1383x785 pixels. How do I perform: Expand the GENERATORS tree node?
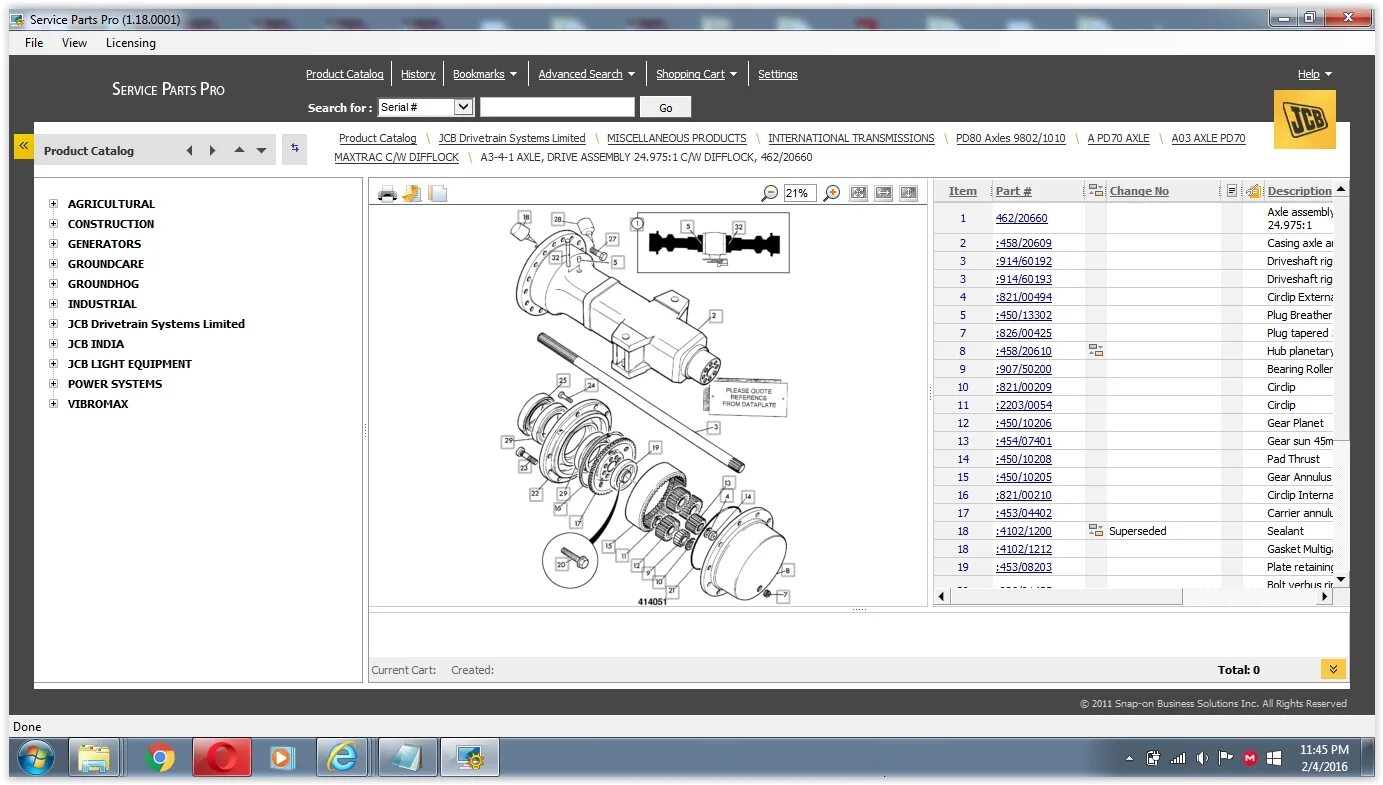pyautogui.click(x=53, y=244)
